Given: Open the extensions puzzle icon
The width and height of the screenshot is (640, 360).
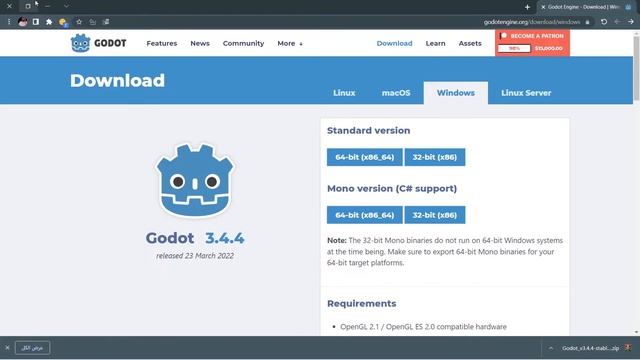Looking at the screenshot, I should (49, 22).
